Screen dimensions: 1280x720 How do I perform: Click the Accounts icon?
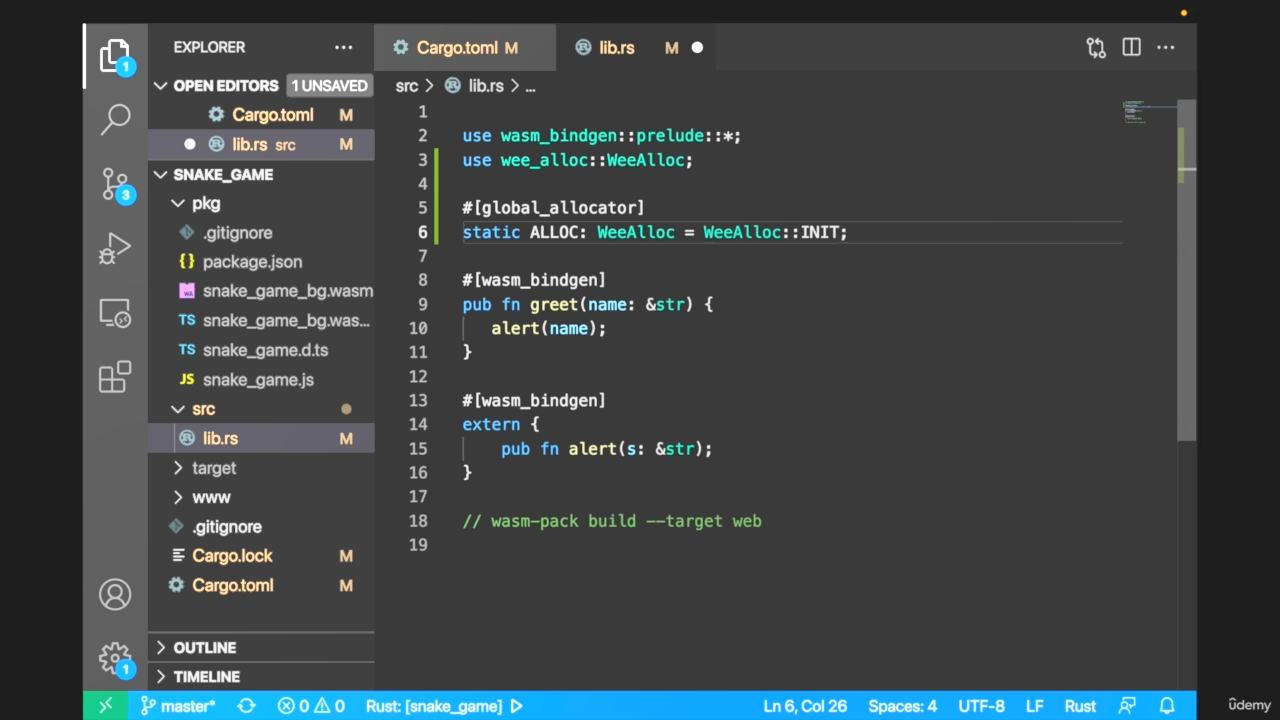[x=115, y=595]
